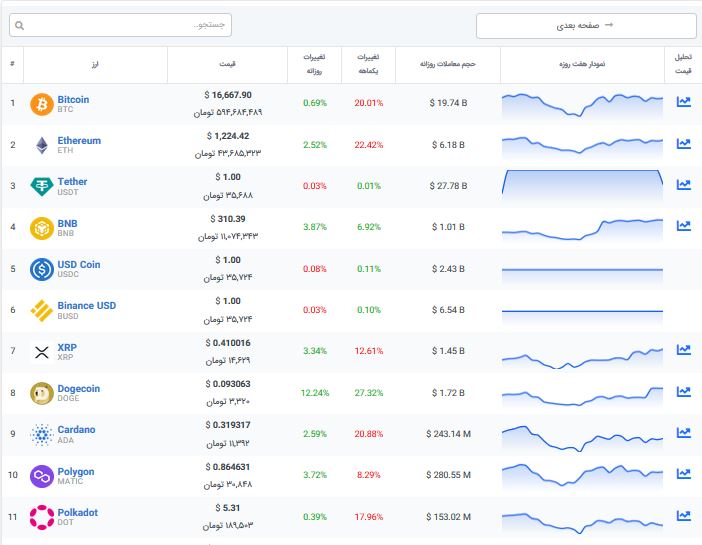The height and width of the screenshot is (545, 702).
Task: Select Dogecoin daily change 12.24%
Action: pos(315,393)
